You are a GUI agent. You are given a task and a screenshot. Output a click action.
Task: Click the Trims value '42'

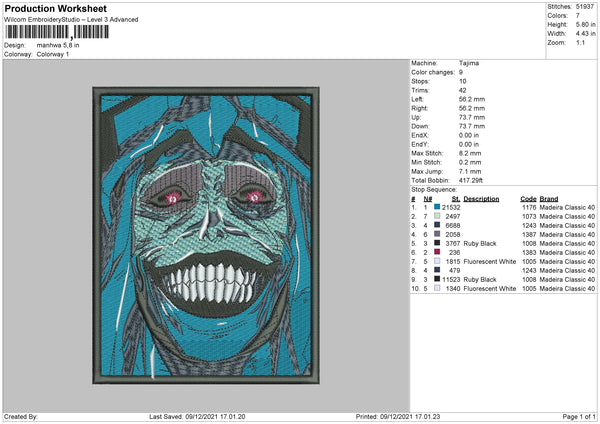click(463, 90)
